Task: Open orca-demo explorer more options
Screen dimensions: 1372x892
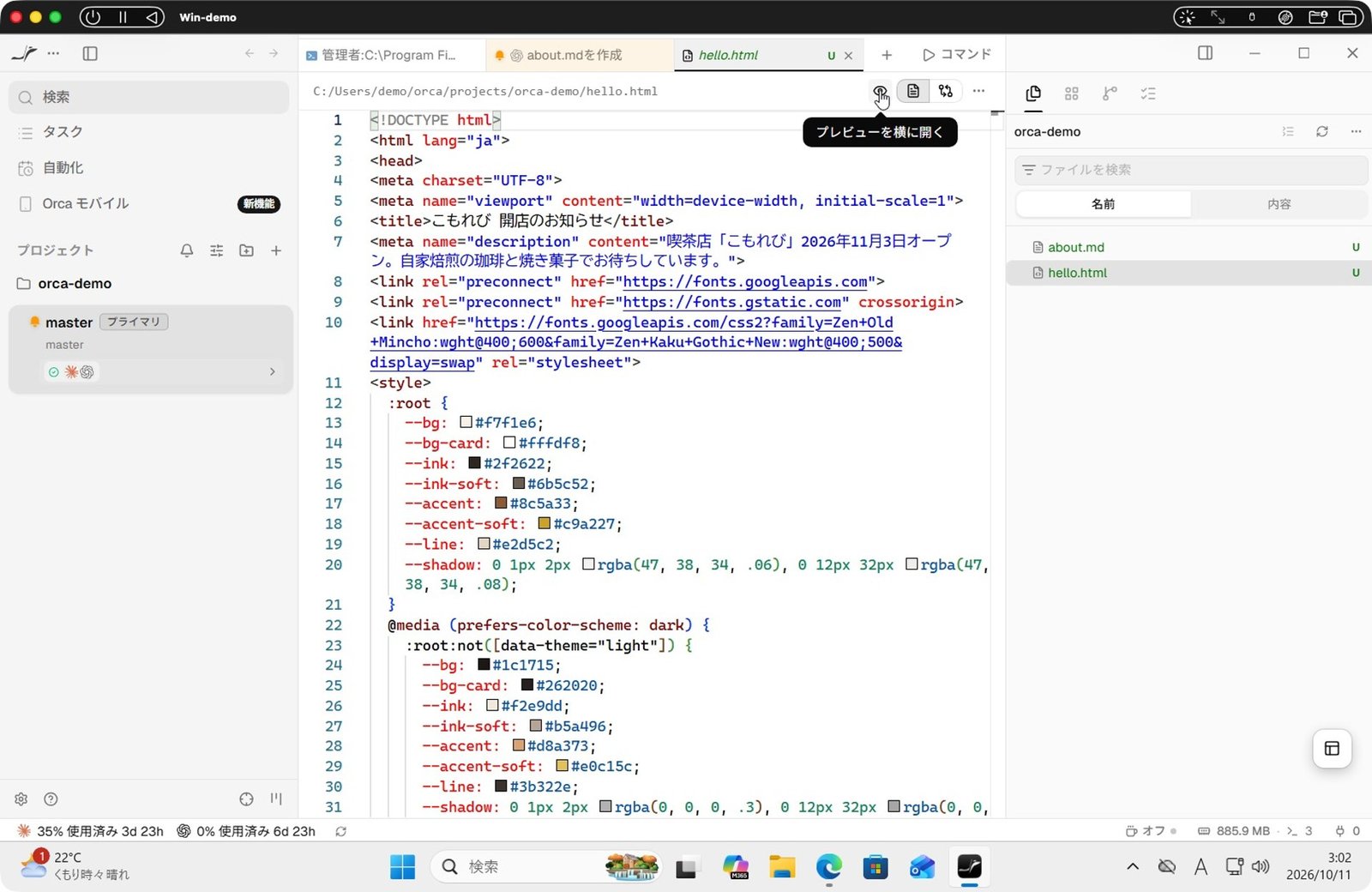Action: (1356, 131)
